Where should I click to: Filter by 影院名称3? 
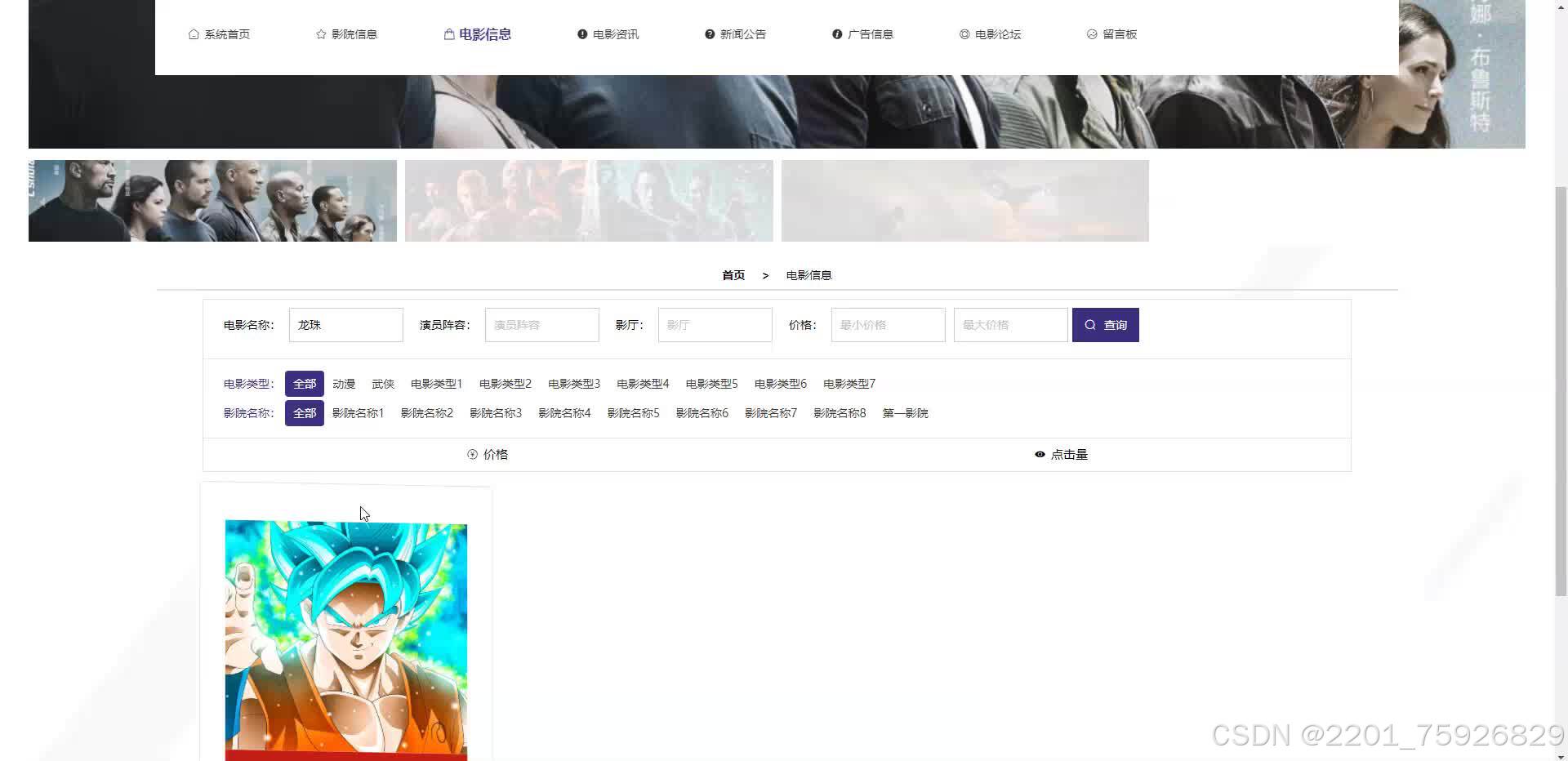(496, 413)
